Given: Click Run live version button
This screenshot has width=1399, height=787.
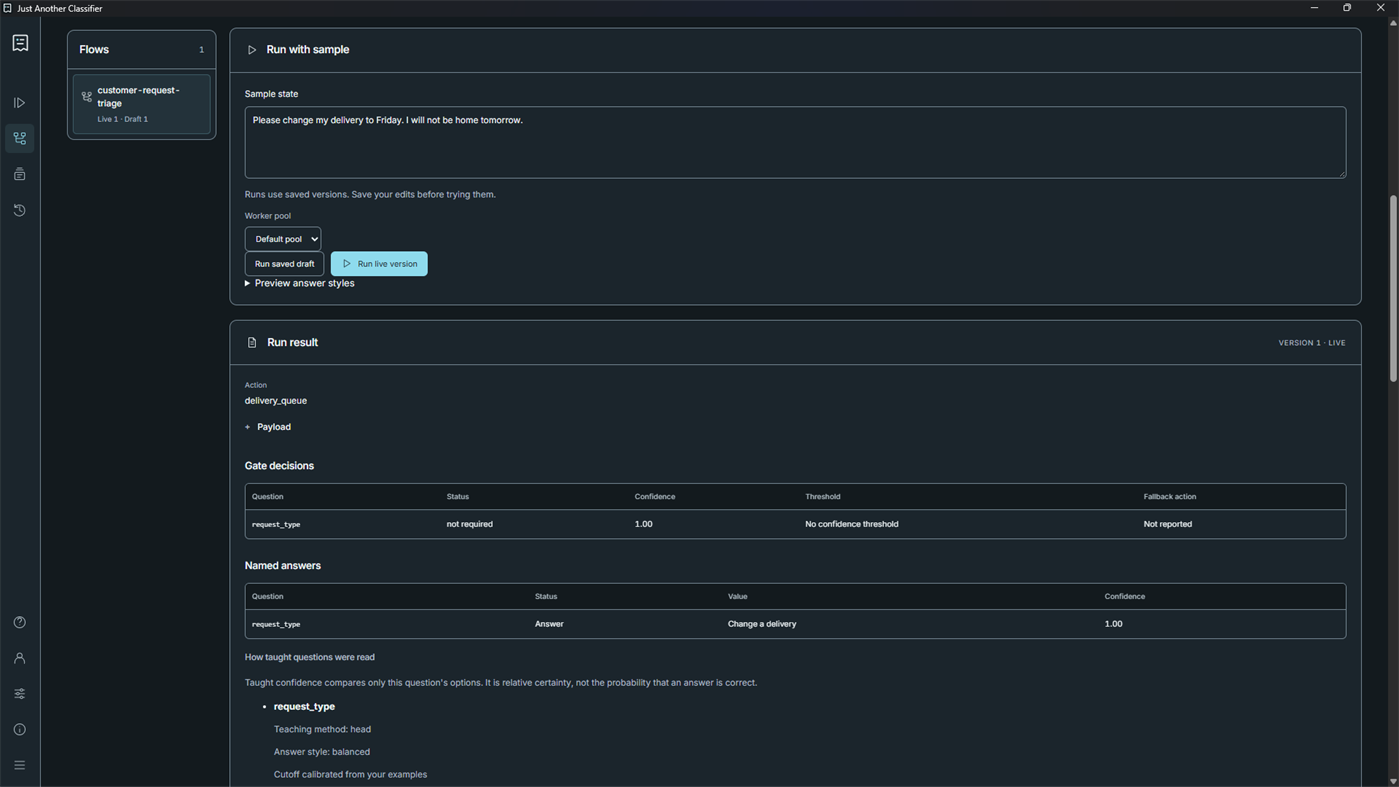Looking at the screenshot, I should (x=379, y=264).
